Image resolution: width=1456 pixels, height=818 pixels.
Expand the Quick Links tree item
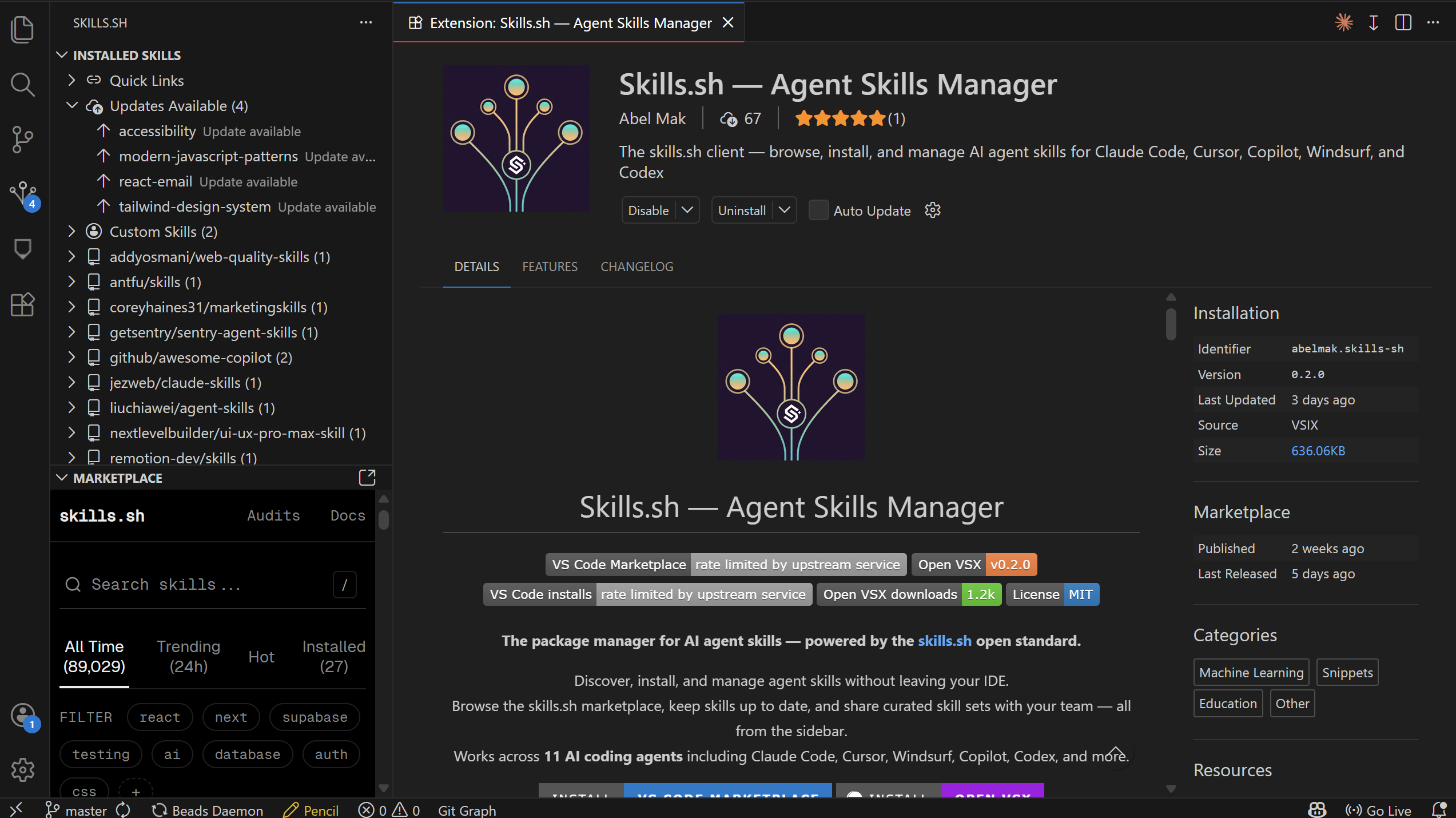click(71, 80)
